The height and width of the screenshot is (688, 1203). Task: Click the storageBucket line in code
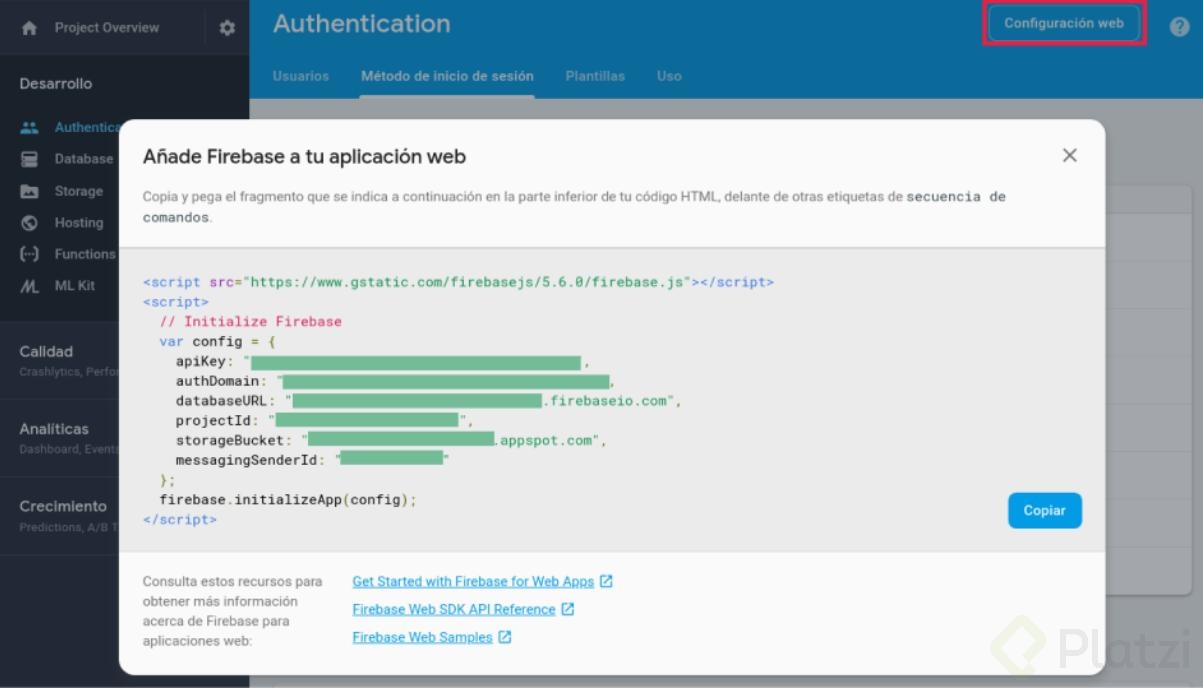click(391, 440)
